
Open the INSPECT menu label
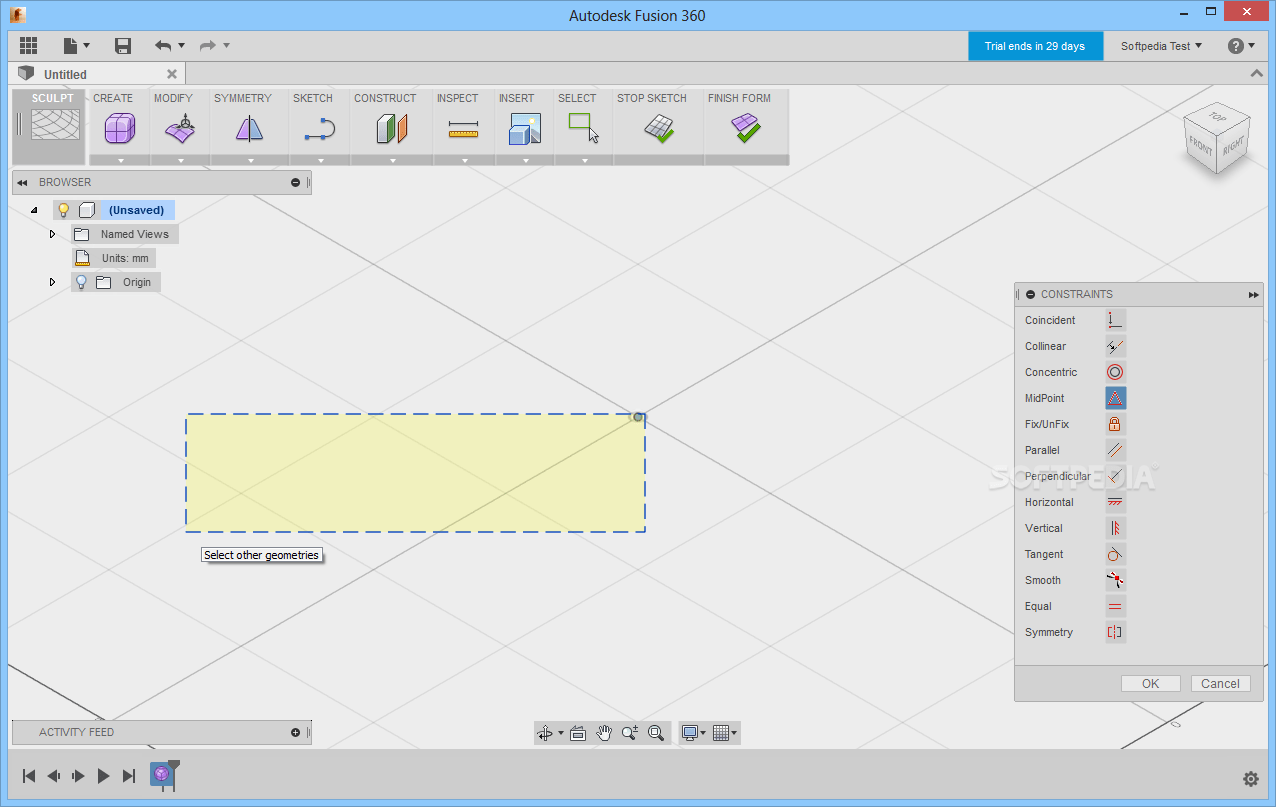click(x=457, y=98)
